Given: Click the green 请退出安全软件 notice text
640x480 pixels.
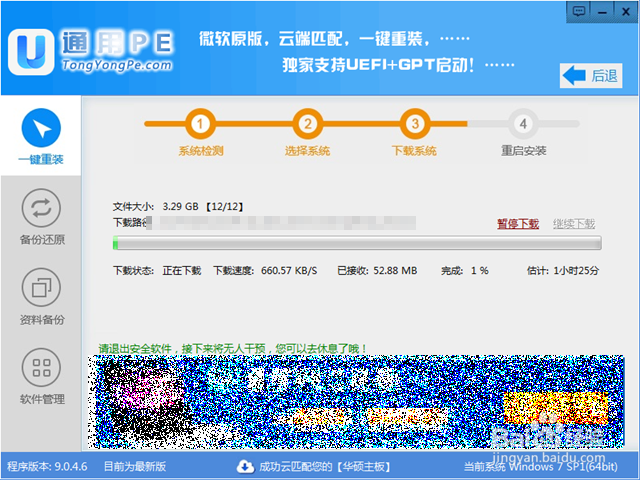Looking at the screenshot, I should 233,349.
